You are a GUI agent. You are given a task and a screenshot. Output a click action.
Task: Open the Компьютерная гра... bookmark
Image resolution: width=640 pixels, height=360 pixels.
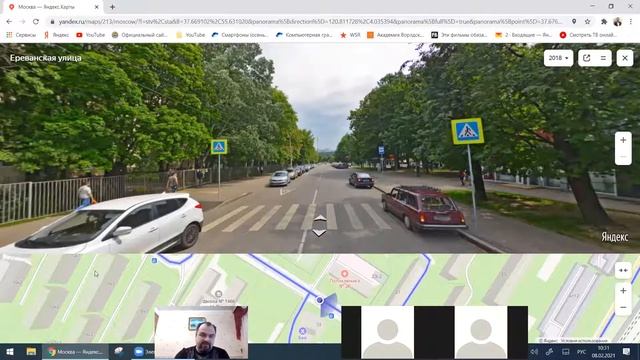[304, 35]
